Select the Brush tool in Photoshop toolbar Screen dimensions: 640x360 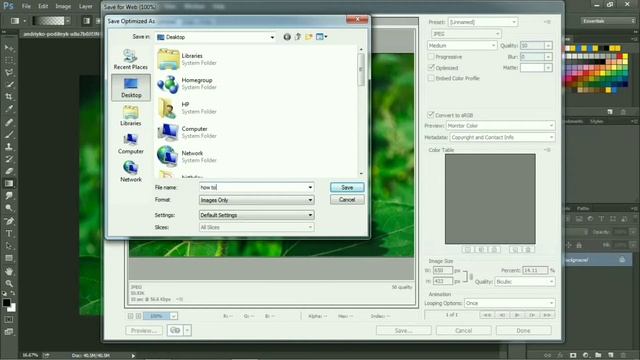pyautogui.click(x=9, y=134)
